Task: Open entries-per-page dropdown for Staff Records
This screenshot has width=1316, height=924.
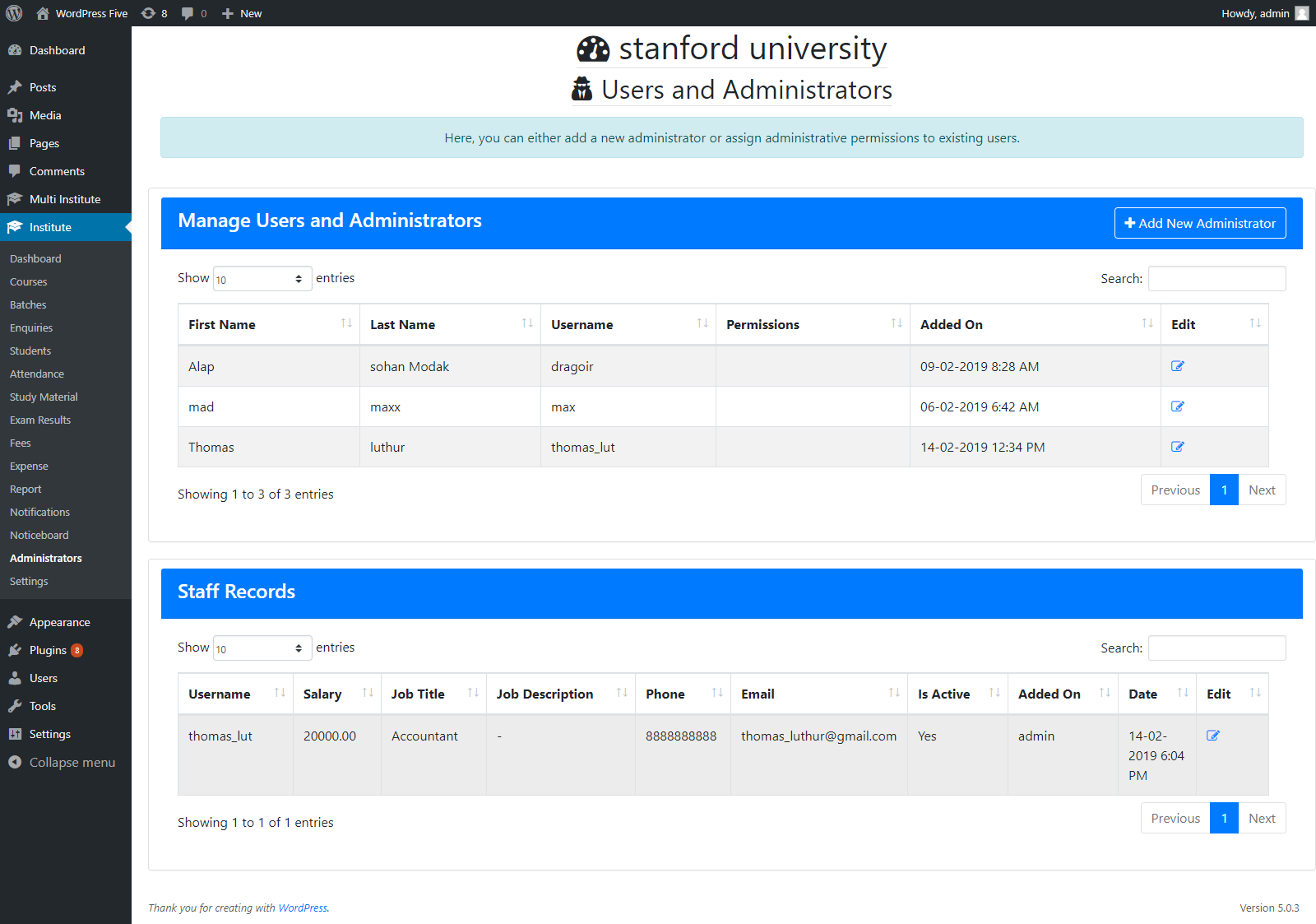Action: (x=262, y=648)
